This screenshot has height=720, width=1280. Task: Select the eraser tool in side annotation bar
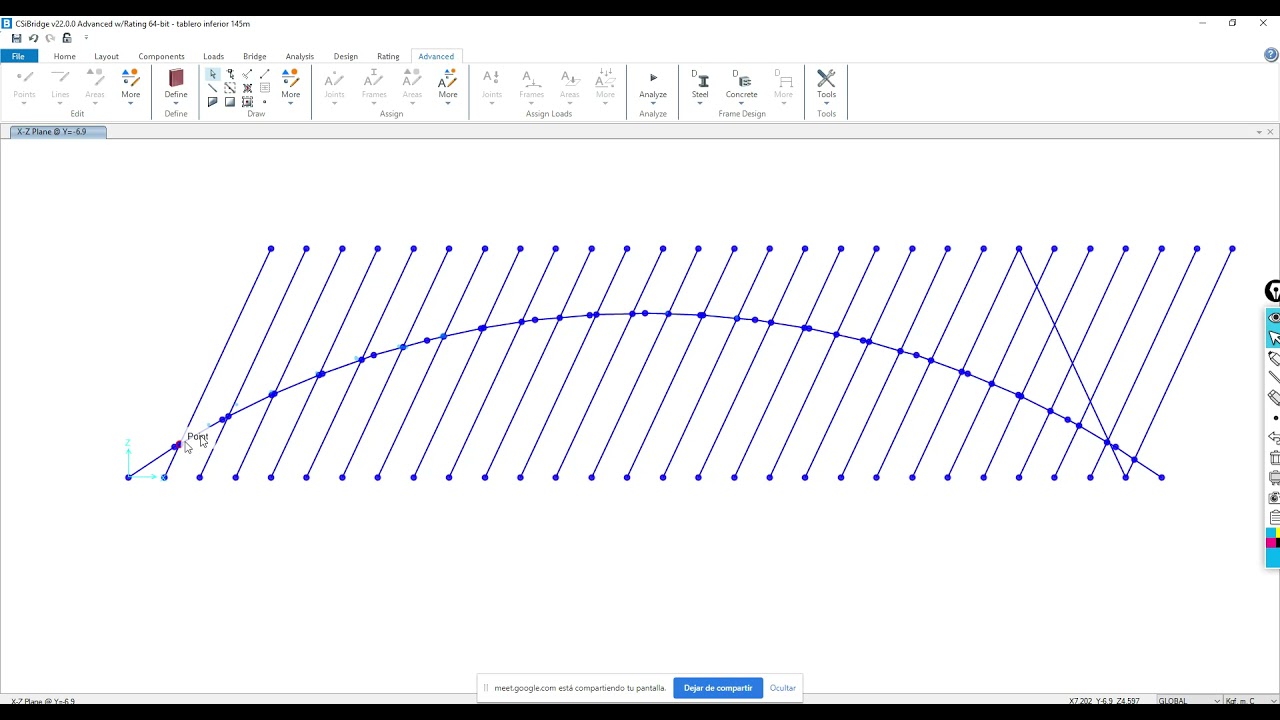click(x=1274, y=397)
